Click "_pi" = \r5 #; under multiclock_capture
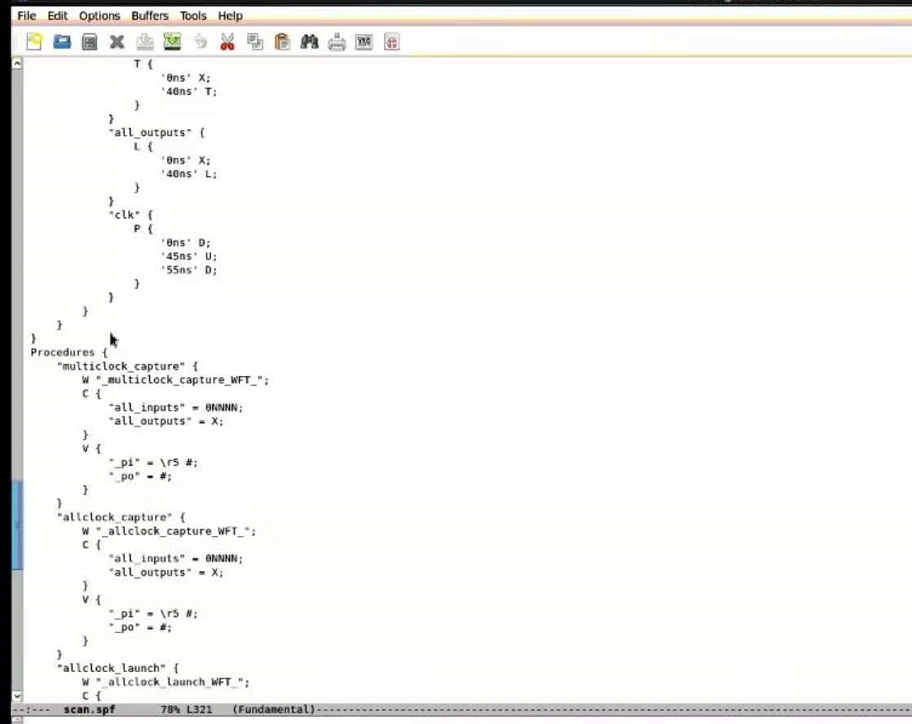912x724 pixels. click(153, 462)
